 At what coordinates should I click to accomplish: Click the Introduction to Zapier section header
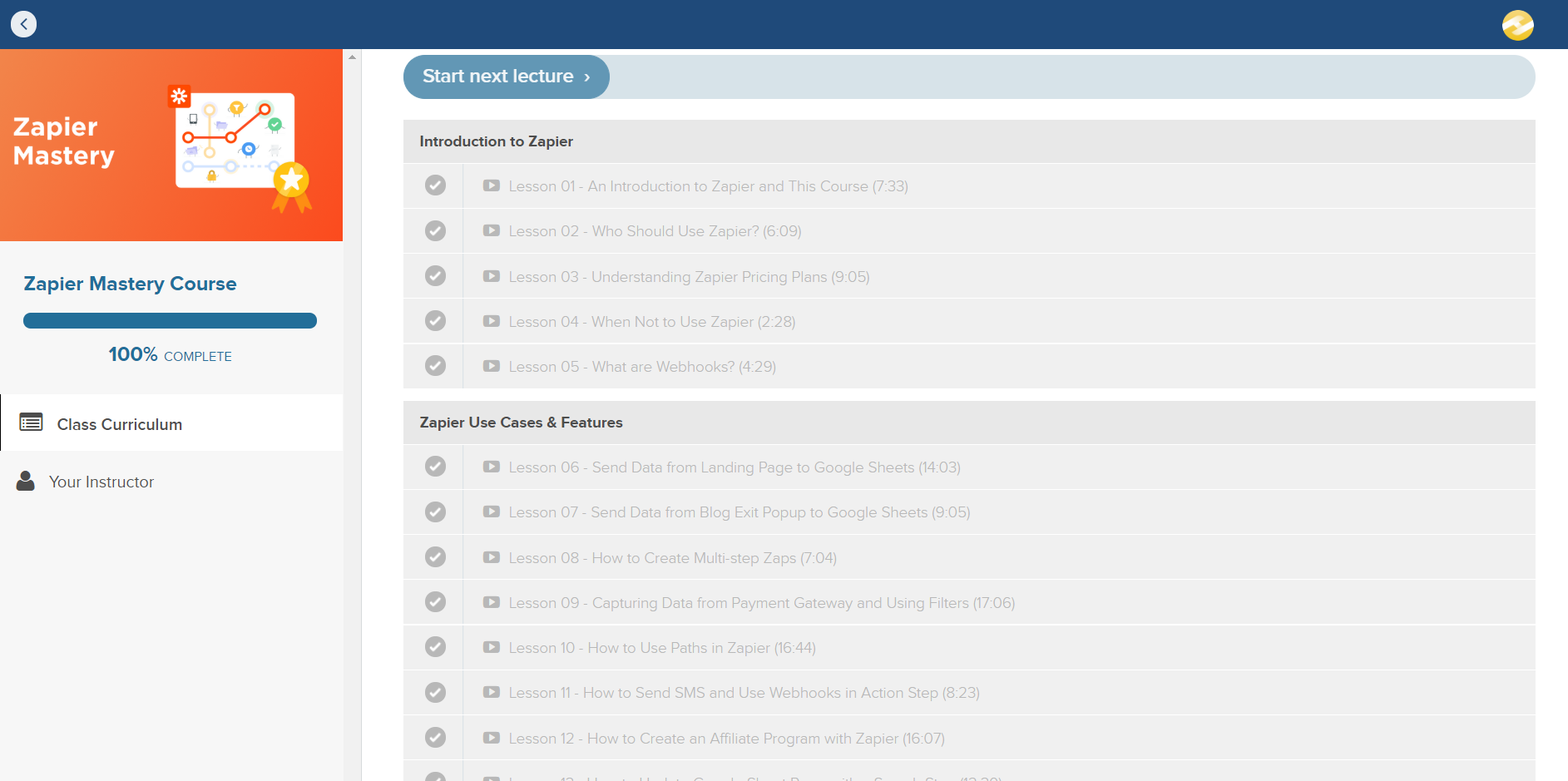pos(969,141)
